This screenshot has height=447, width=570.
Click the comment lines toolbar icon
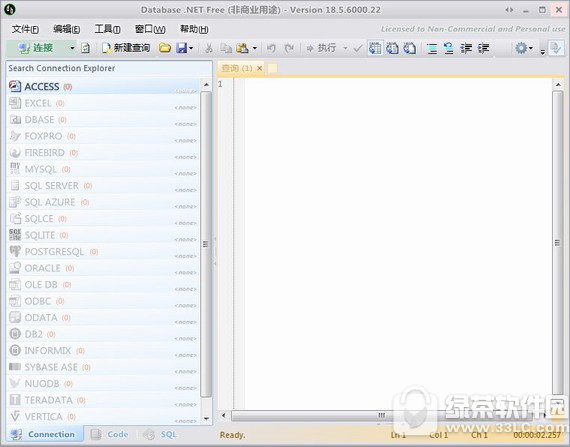click(432, 48)
